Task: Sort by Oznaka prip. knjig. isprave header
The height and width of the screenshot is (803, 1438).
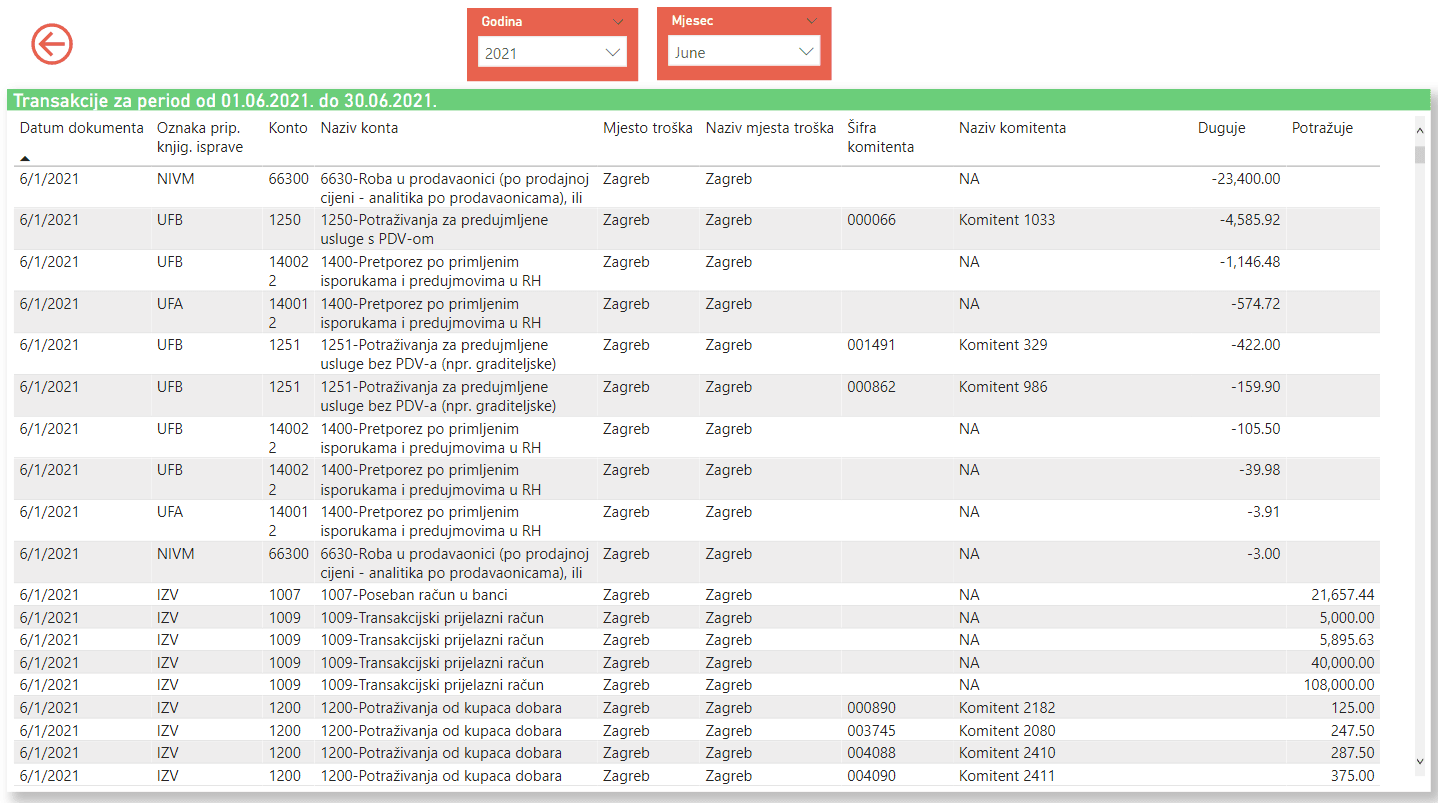Action: click(200, 138)
